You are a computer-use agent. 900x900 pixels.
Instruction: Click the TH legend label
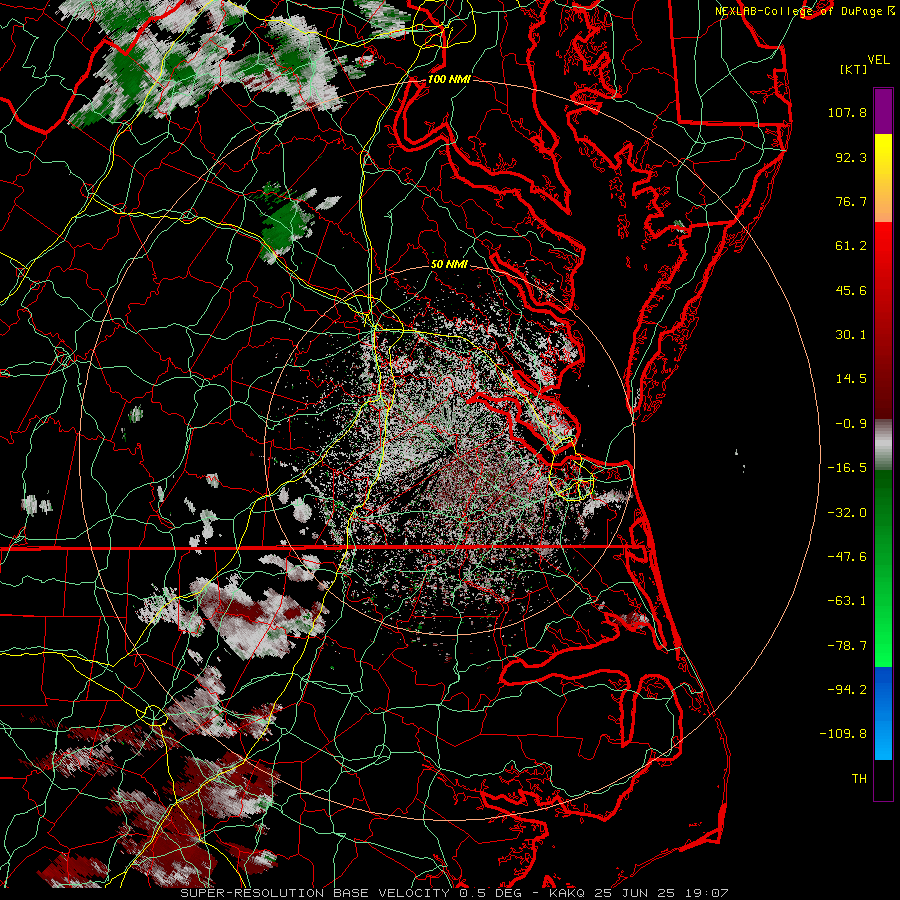pyautogui.click(x=859, y=779)
